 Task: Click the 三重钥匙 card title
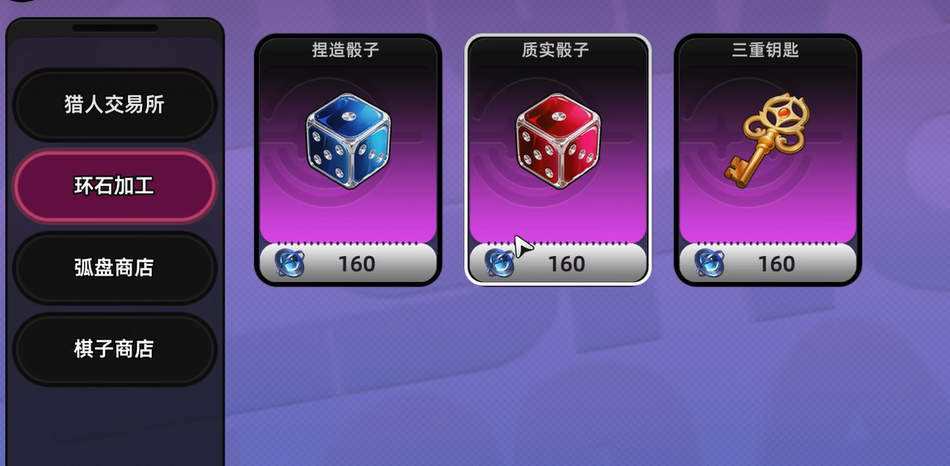pos(765,50)
